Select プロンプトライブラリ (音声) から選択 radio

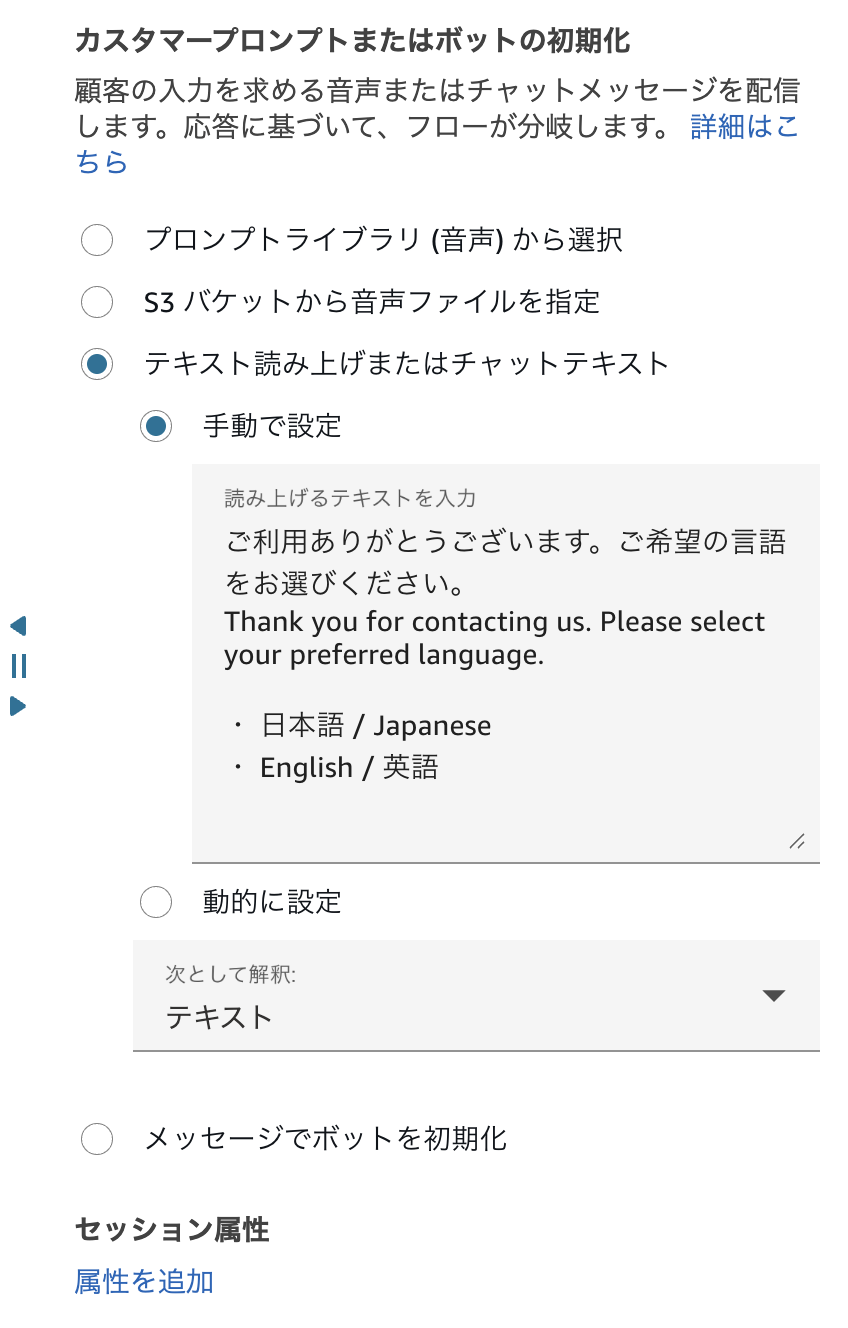click(97, 240)
